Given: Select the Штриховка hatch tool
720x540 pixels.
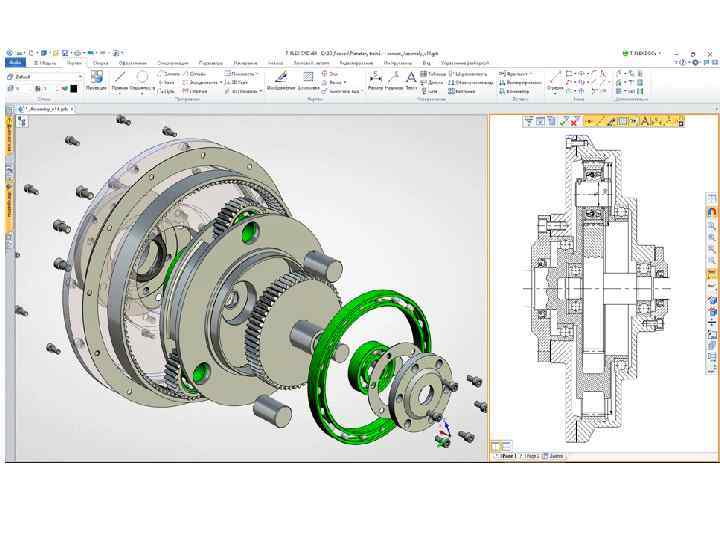Looking at the screenshot, I should point(308,81).
